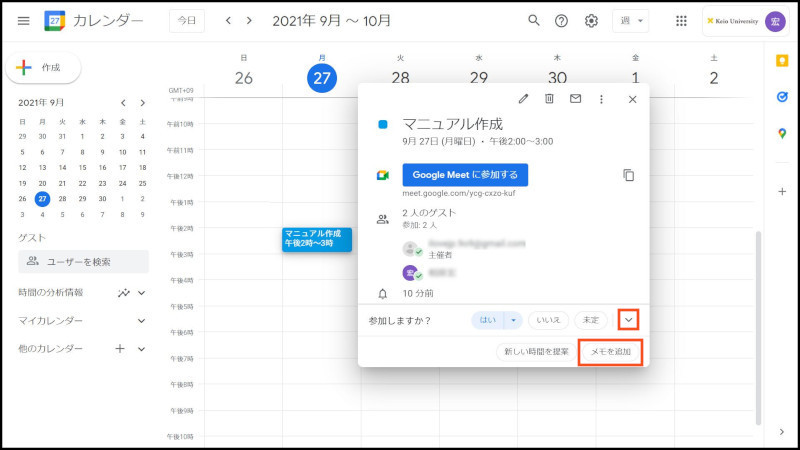Click the 'メモを追加' button

pos(610,352)
